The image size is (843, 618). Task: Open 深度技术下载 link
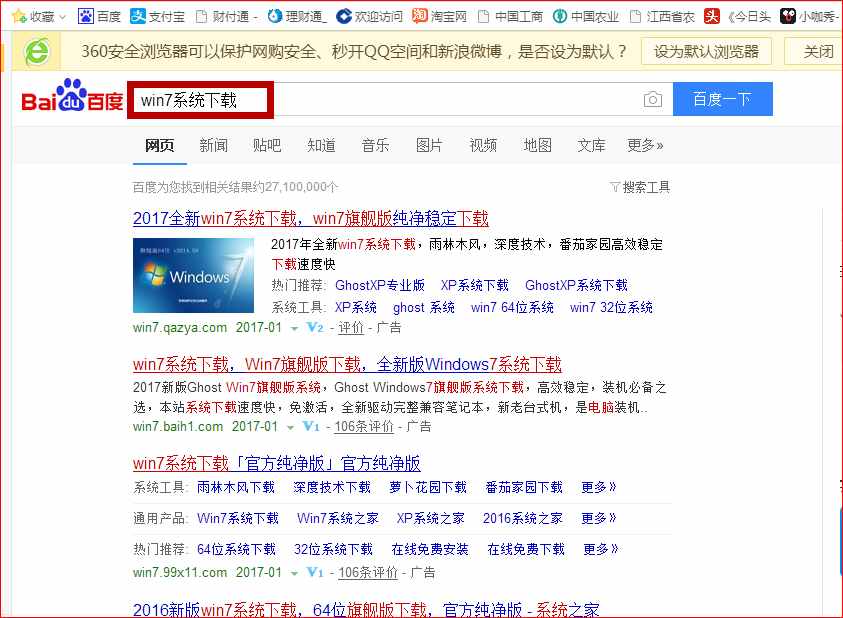(x=332, y=487)
